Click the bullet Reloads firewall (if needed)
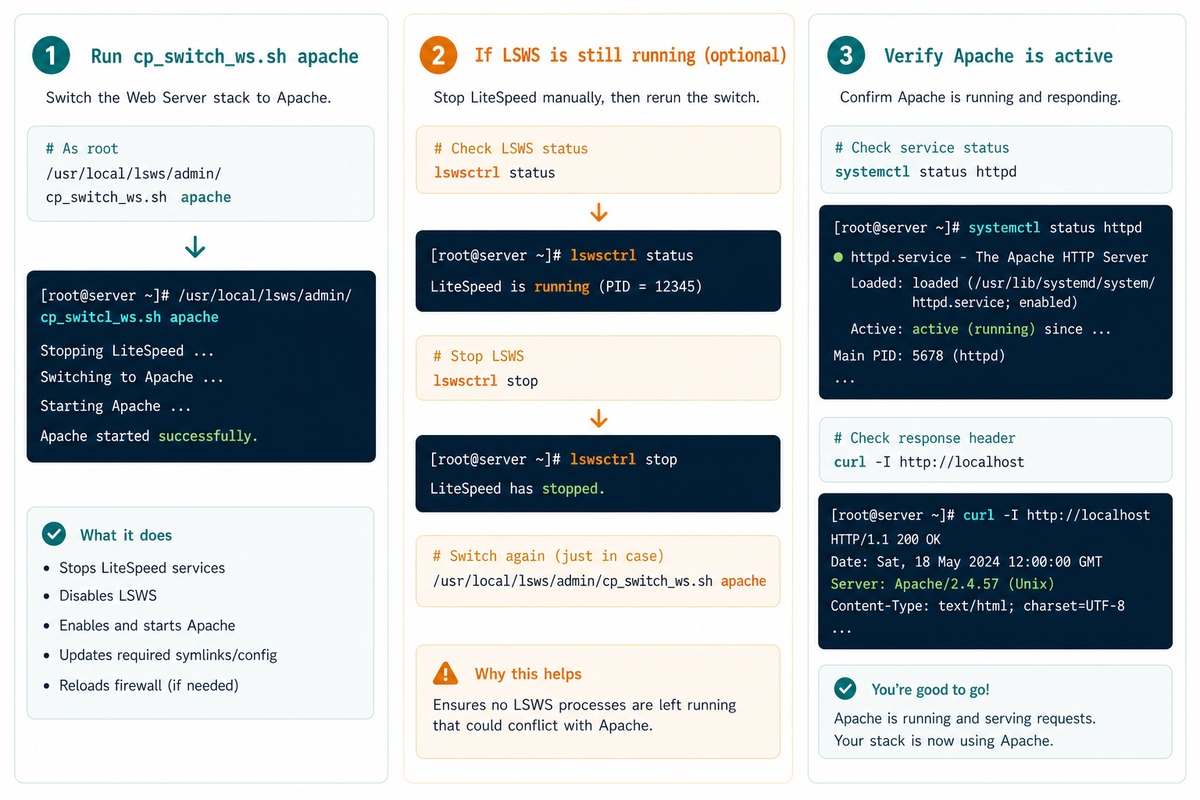1200x800 pixels. tap(149, 686)
